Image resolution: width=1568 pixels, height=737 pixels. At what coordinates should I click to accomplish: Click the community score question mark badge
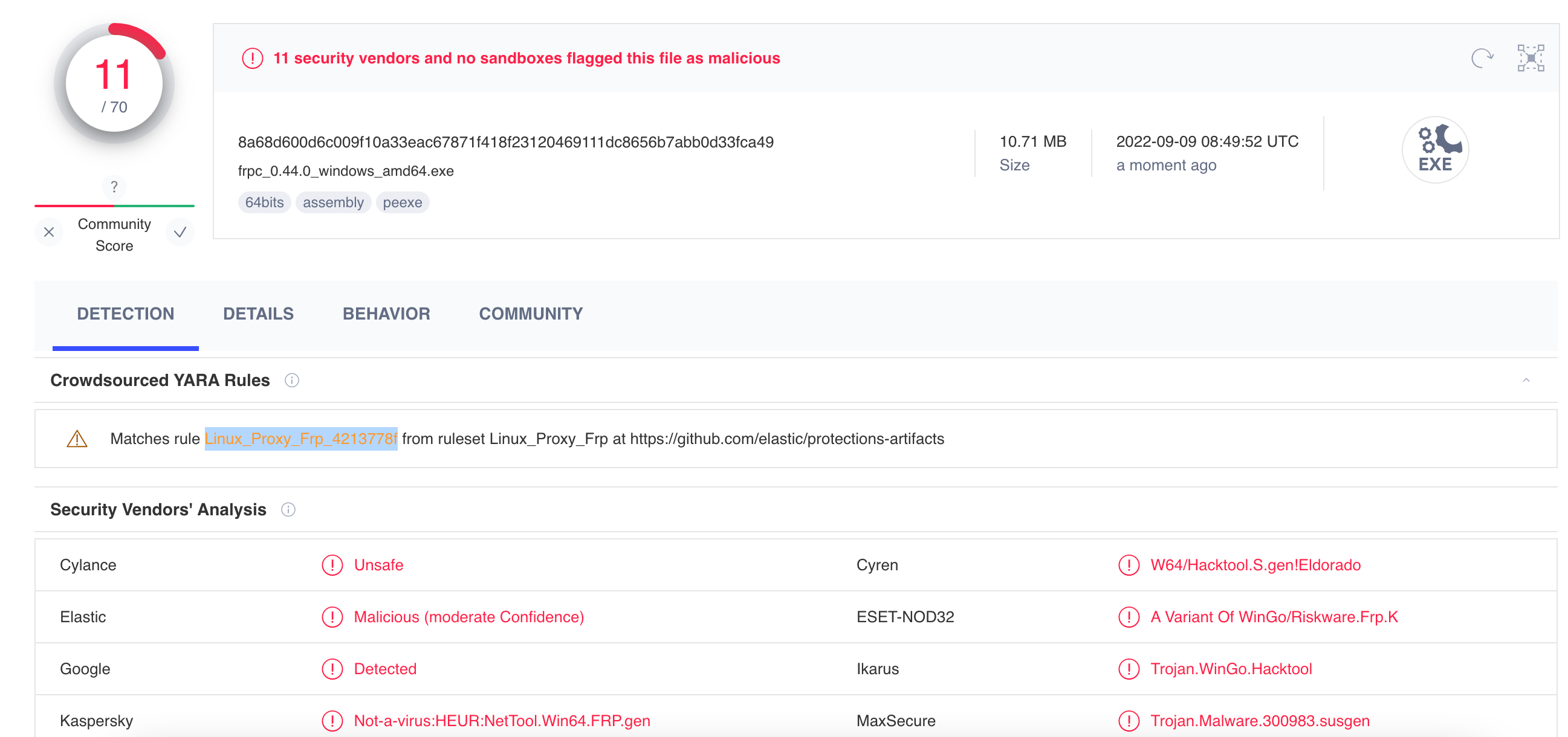click(x=114, y=187)
